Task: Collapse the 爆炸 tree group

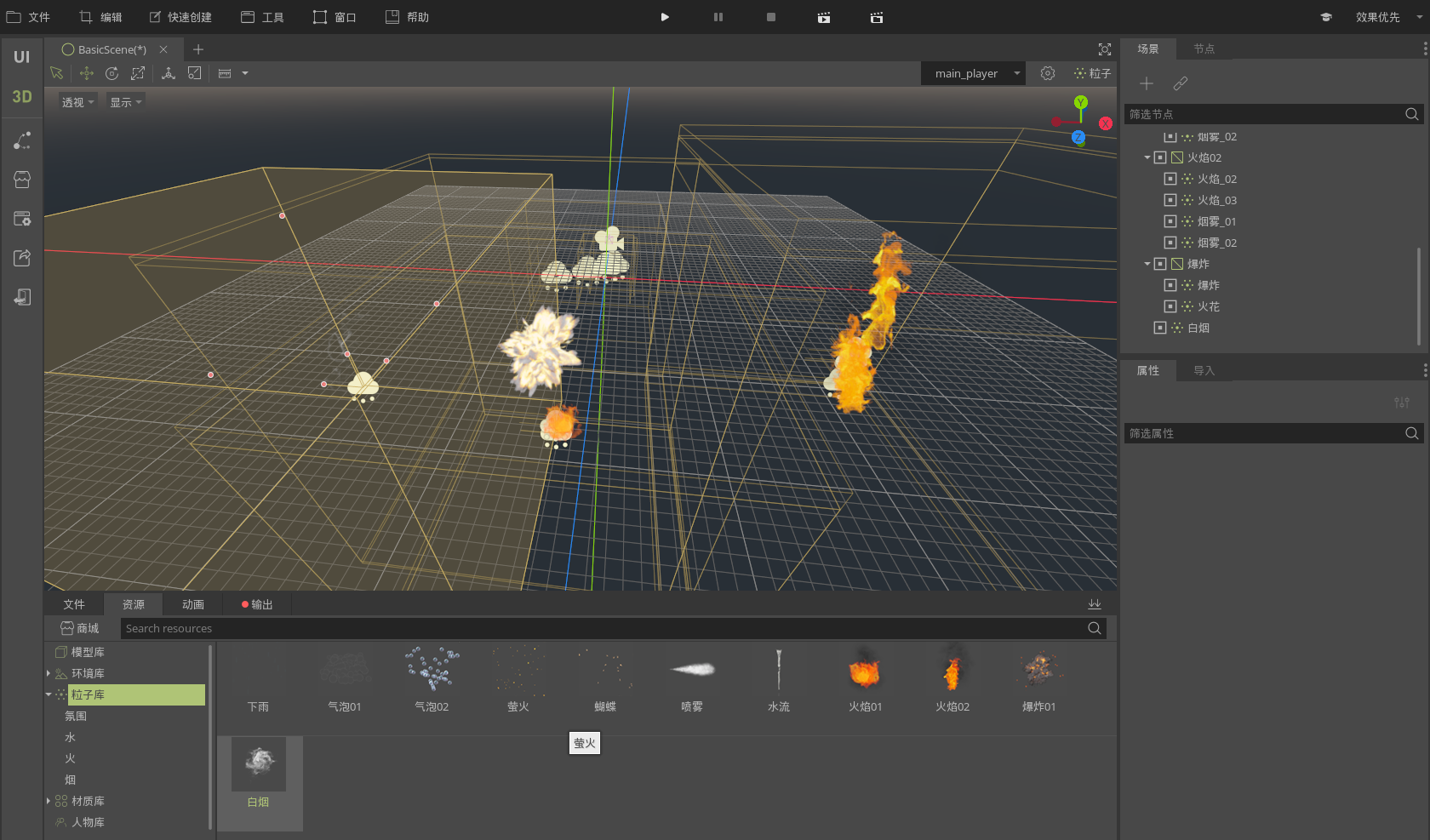Action: click(1147, 264)
